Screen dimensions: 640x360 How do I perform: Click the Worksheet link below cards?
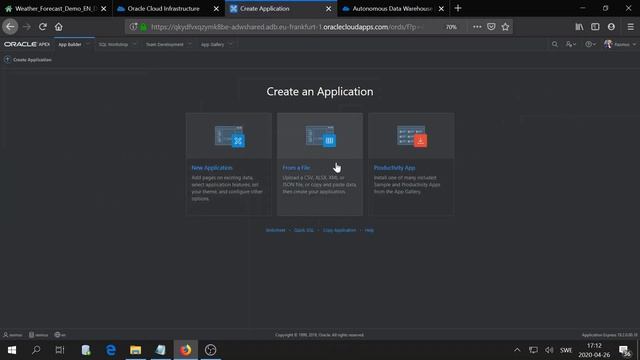[276, 230]
